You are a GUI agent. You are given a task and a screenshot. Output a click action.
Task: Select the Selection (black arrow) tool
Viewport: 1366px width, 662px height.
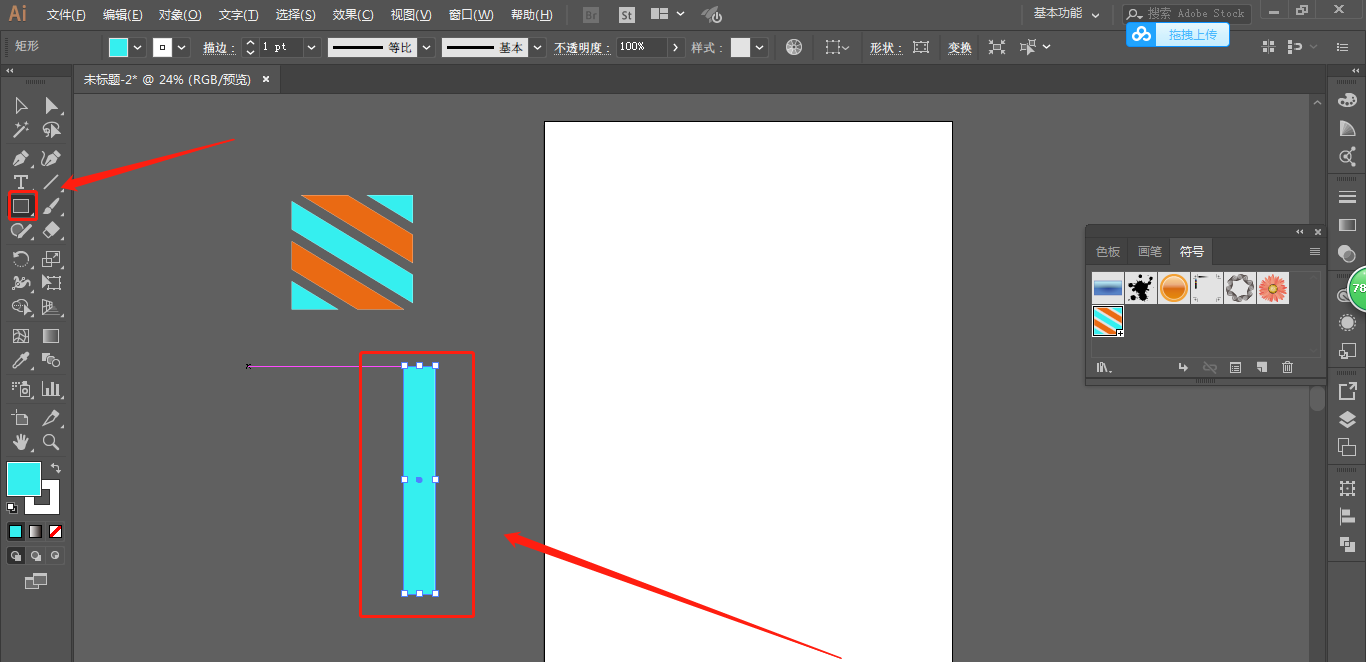click(21, 106)
